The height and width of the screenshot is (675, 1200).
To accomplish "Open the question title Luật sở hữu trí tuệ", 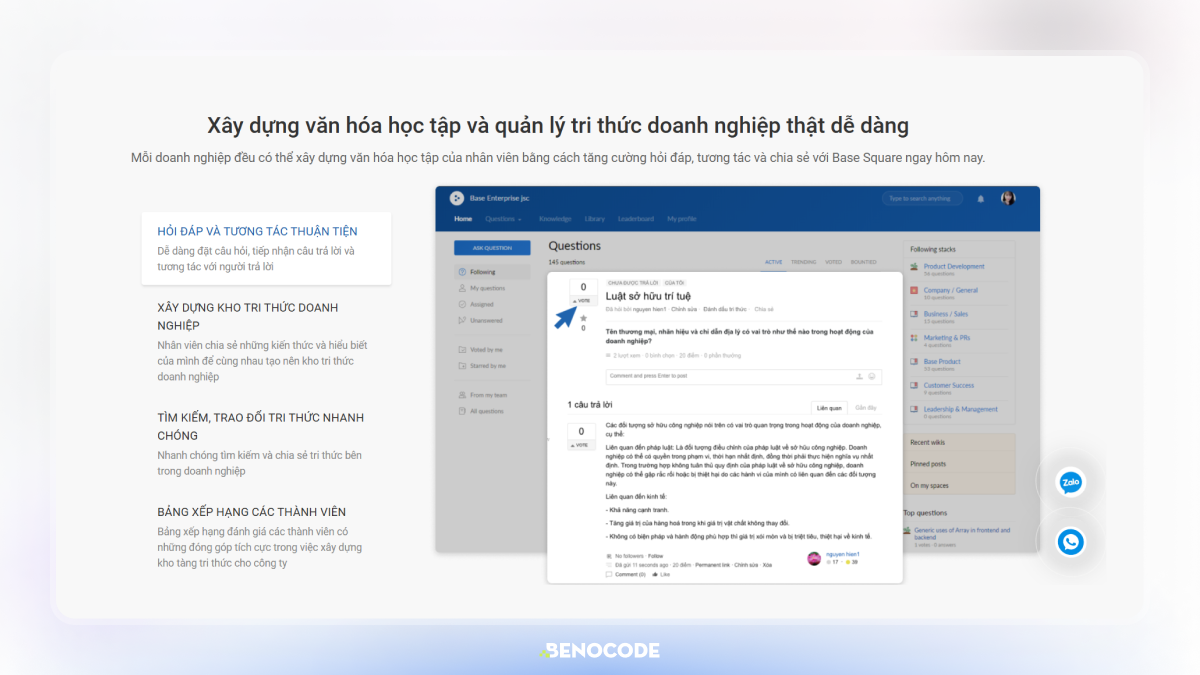I will (x=648, y=297).
